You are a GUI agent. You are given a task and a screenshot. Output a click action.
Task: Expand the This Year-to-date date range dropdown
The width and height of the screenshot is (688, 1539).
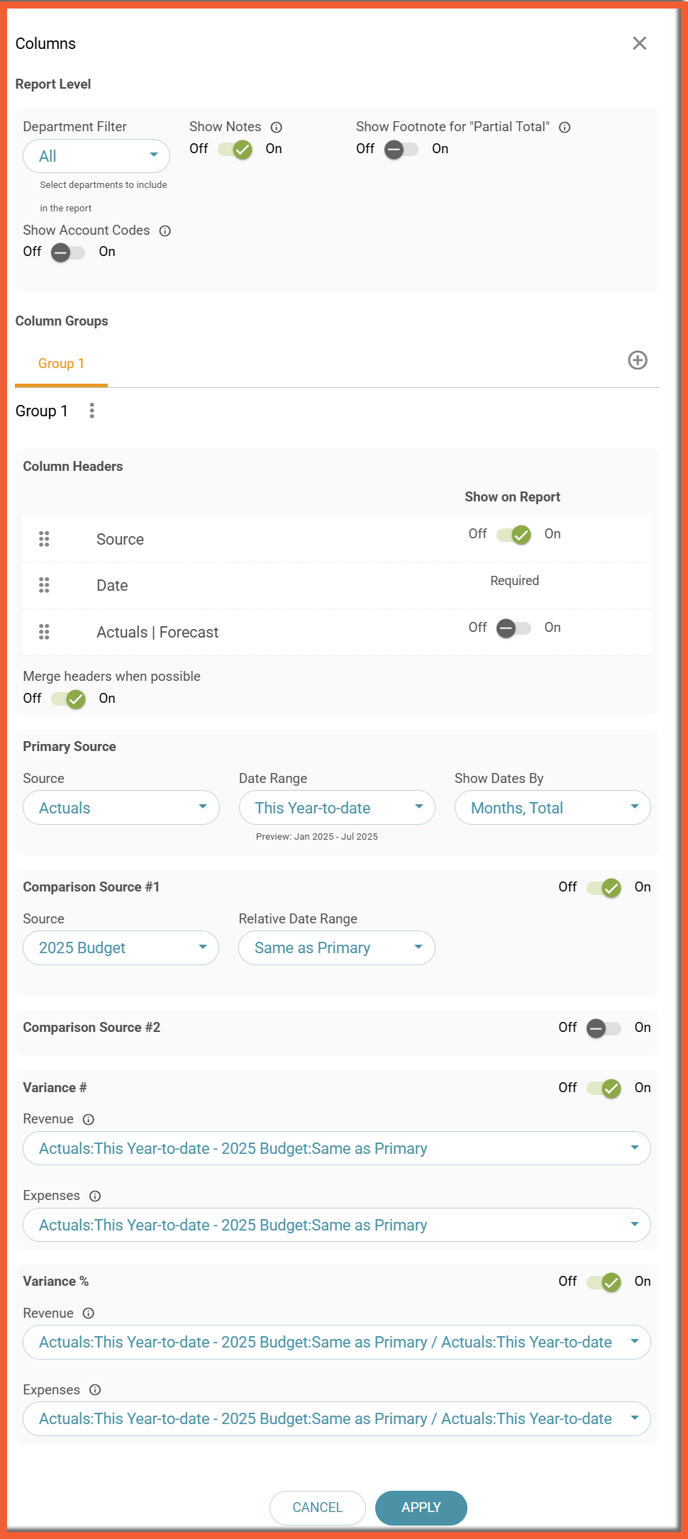click(337, 808)
